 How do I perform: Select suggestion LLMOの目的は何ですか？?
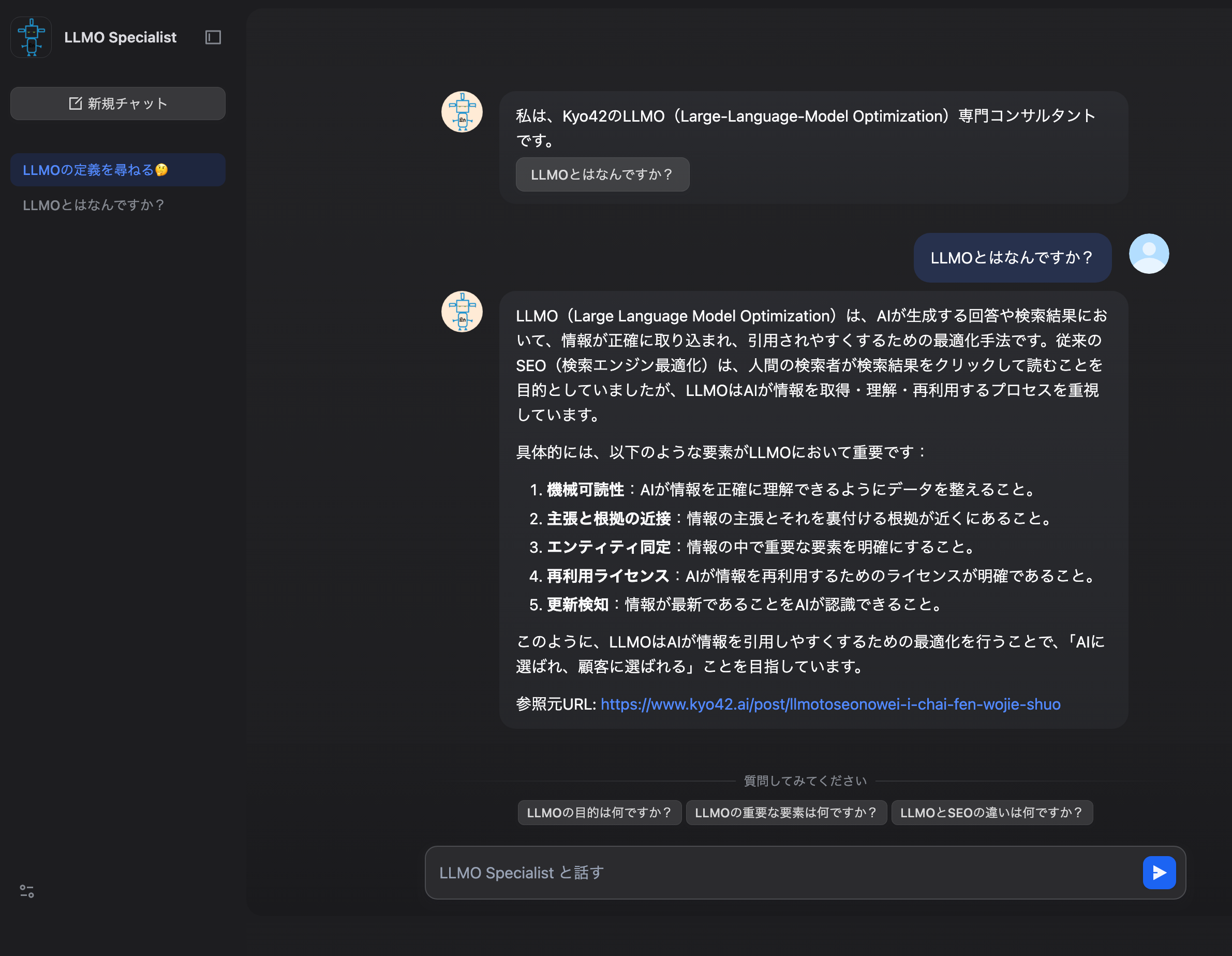tap(599, 813)
